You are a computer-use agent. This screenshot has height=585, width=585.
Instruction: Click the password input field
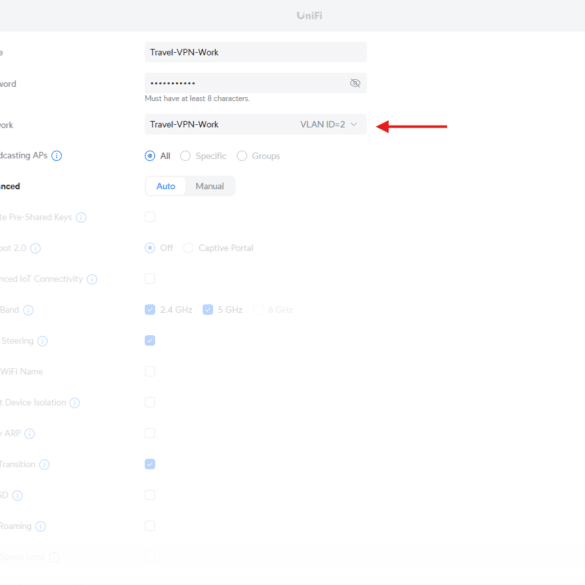tap(256, 83)
